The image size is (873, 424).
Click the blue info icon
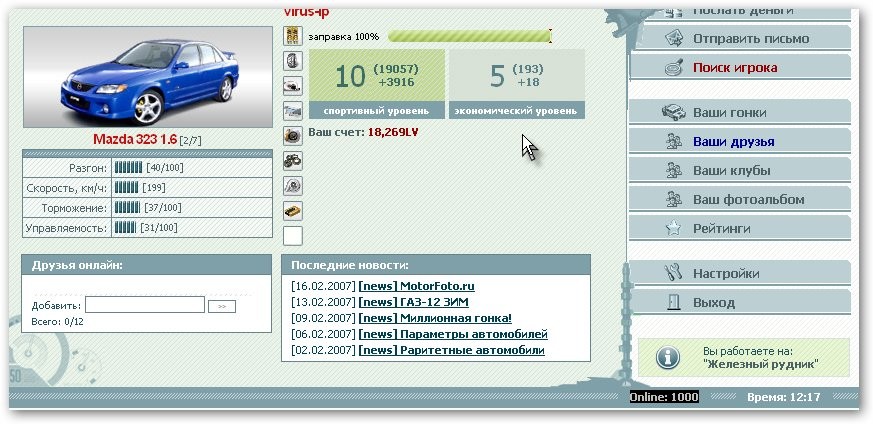point(668,357)
